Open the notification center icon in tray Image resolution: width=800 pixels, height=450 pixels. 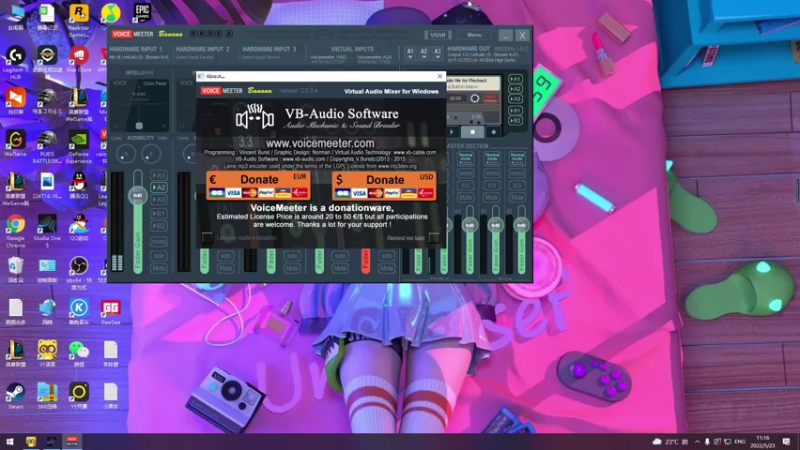pyautogui.click(x=786, y=441)
